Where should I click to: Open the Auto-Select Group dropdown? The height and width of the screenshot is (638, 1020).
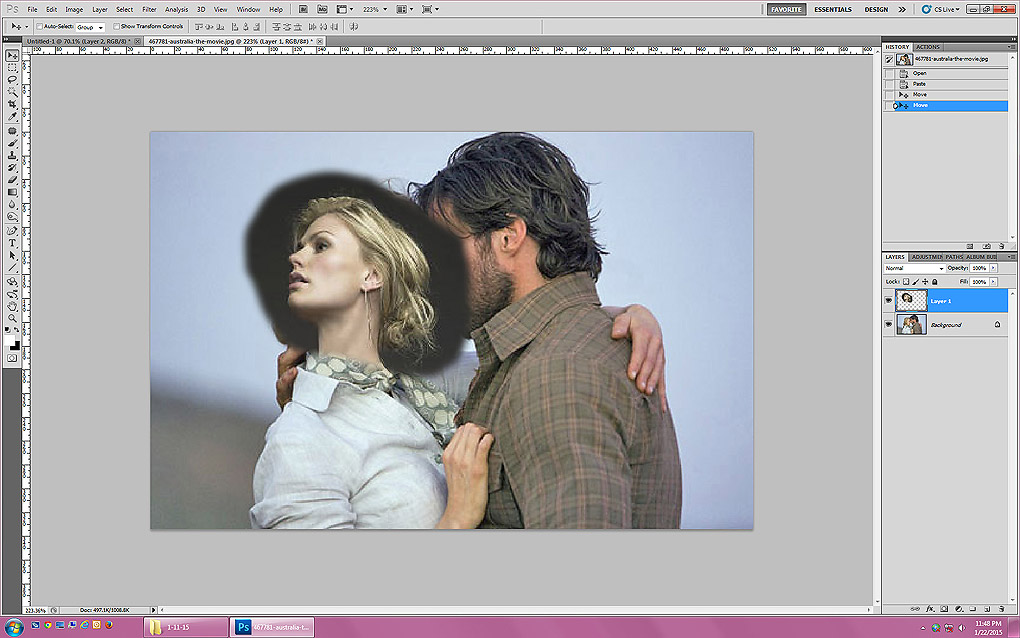[90, 26]
